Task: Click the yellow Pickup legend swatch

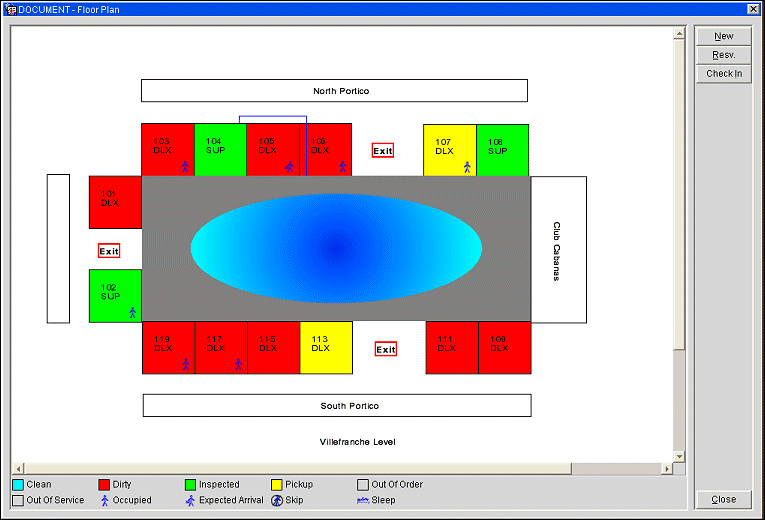Action: click(x=277, y=485)
